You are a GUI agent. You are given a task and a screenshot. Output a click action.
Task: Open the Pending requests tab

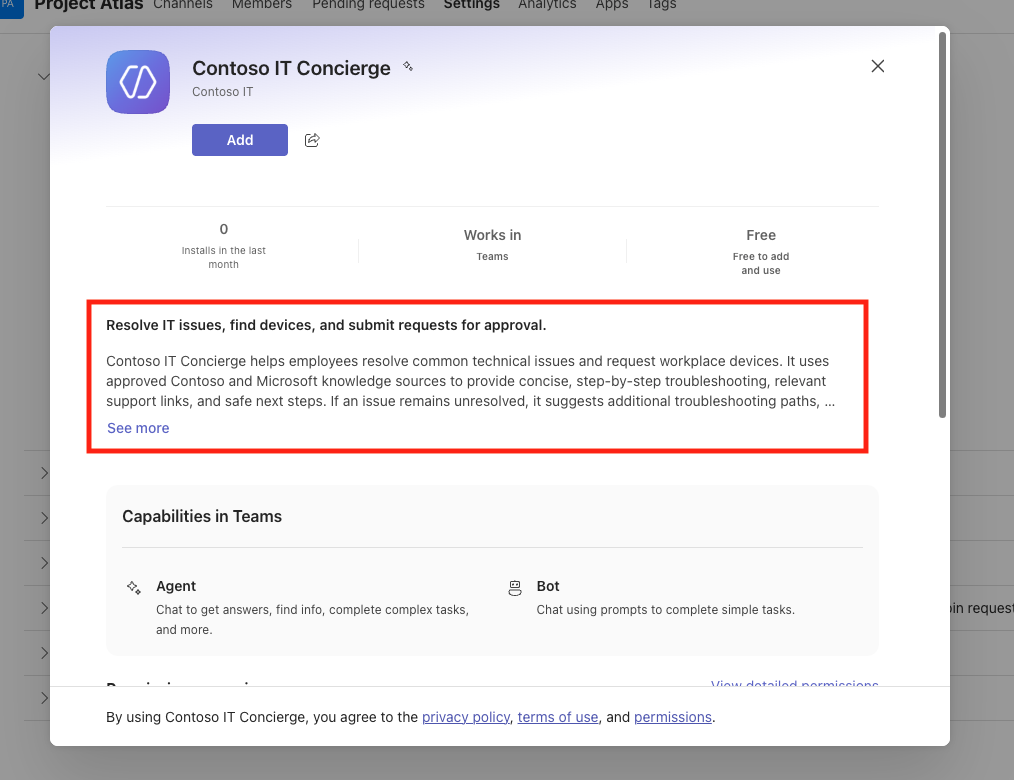(368, 5)
